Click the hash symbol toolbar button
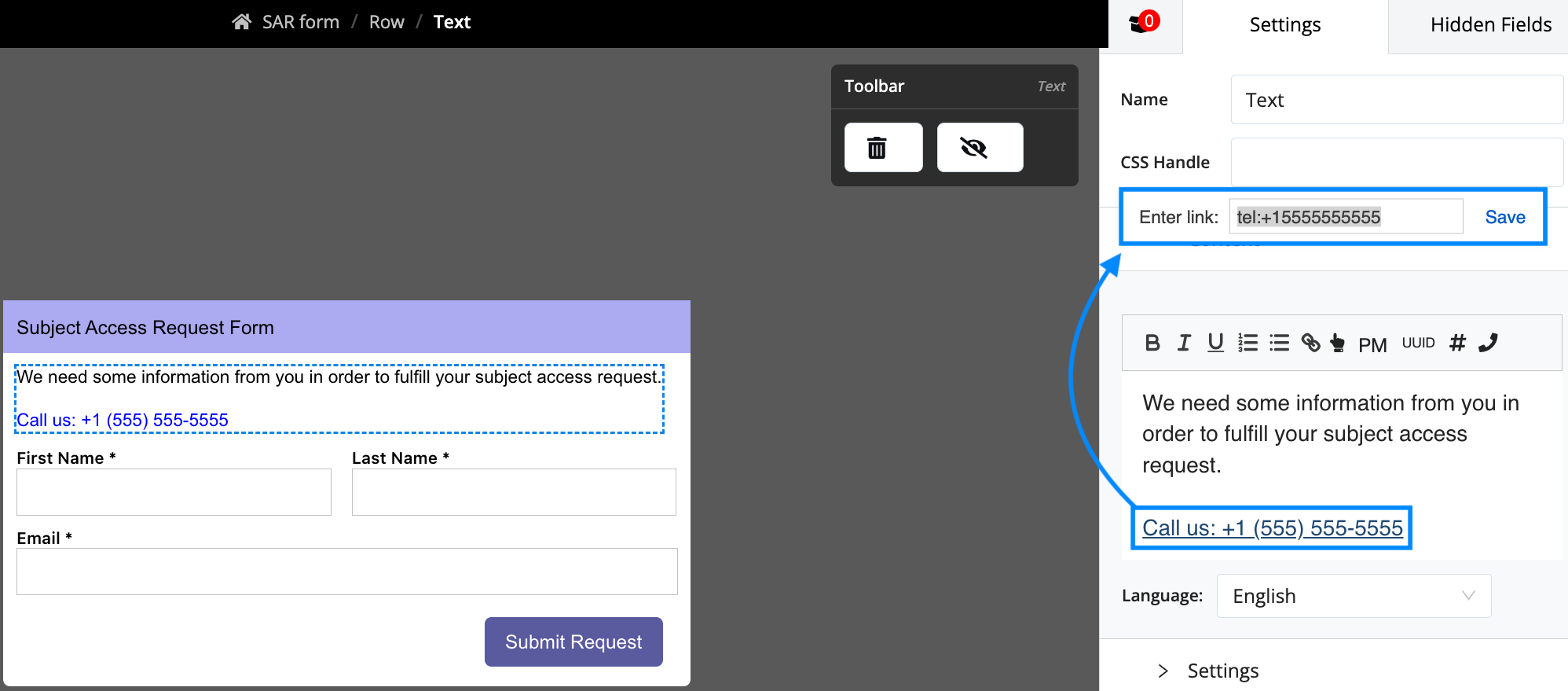 (1457, 343)
